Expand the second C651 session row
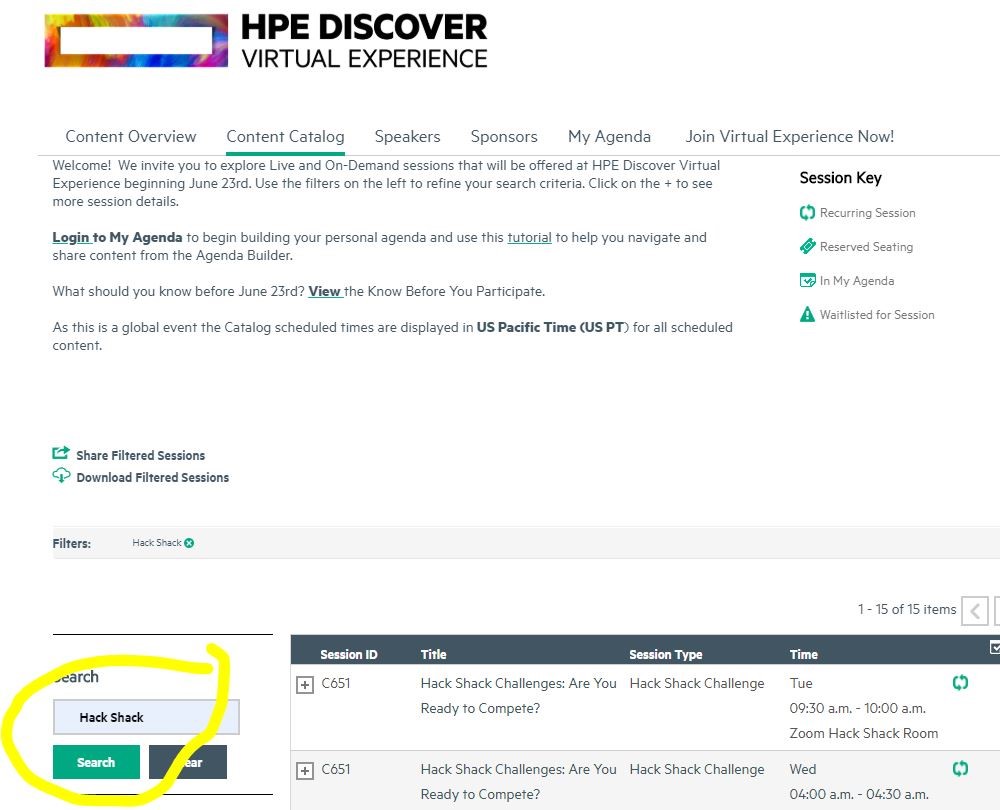 point(306,771)
